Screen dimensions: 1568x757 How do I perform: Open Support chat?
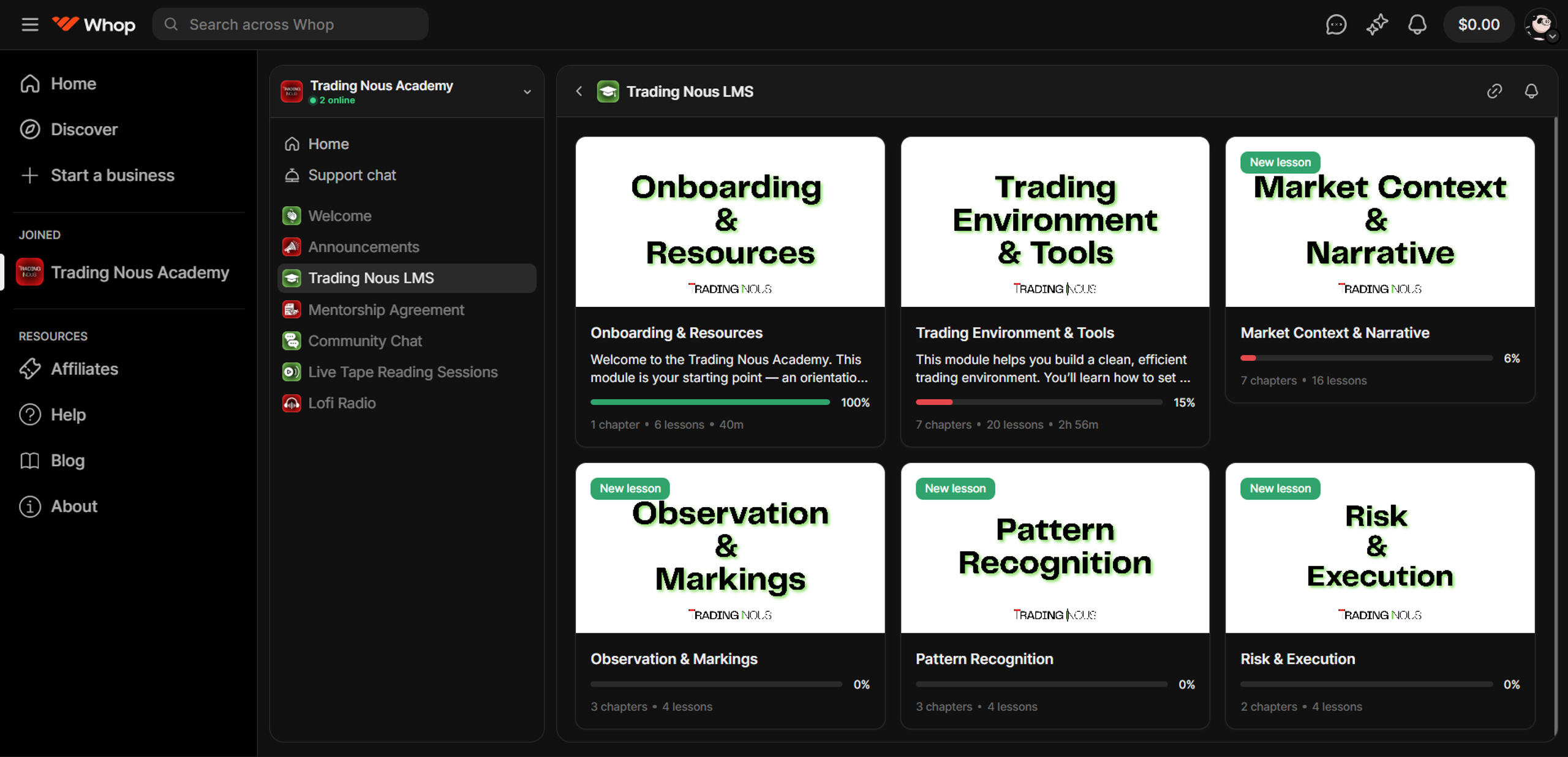[x=407, y=175]
